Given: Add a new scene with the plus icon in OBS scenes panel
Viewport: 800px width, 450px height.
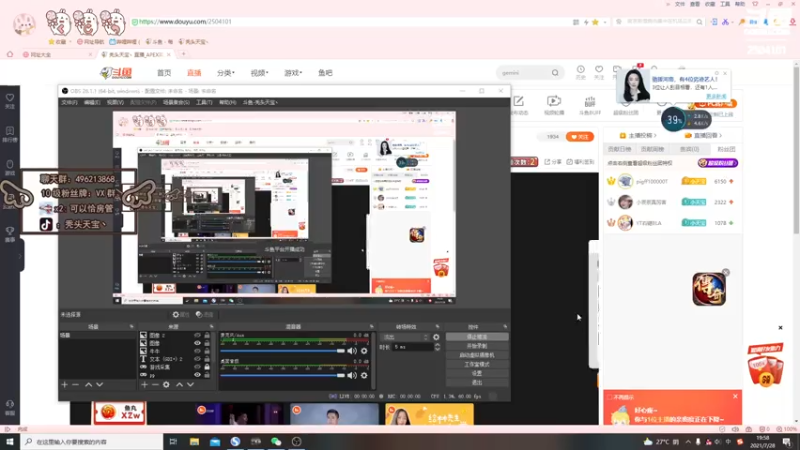Looking at the screenshot, I should [x=64, y=385].
